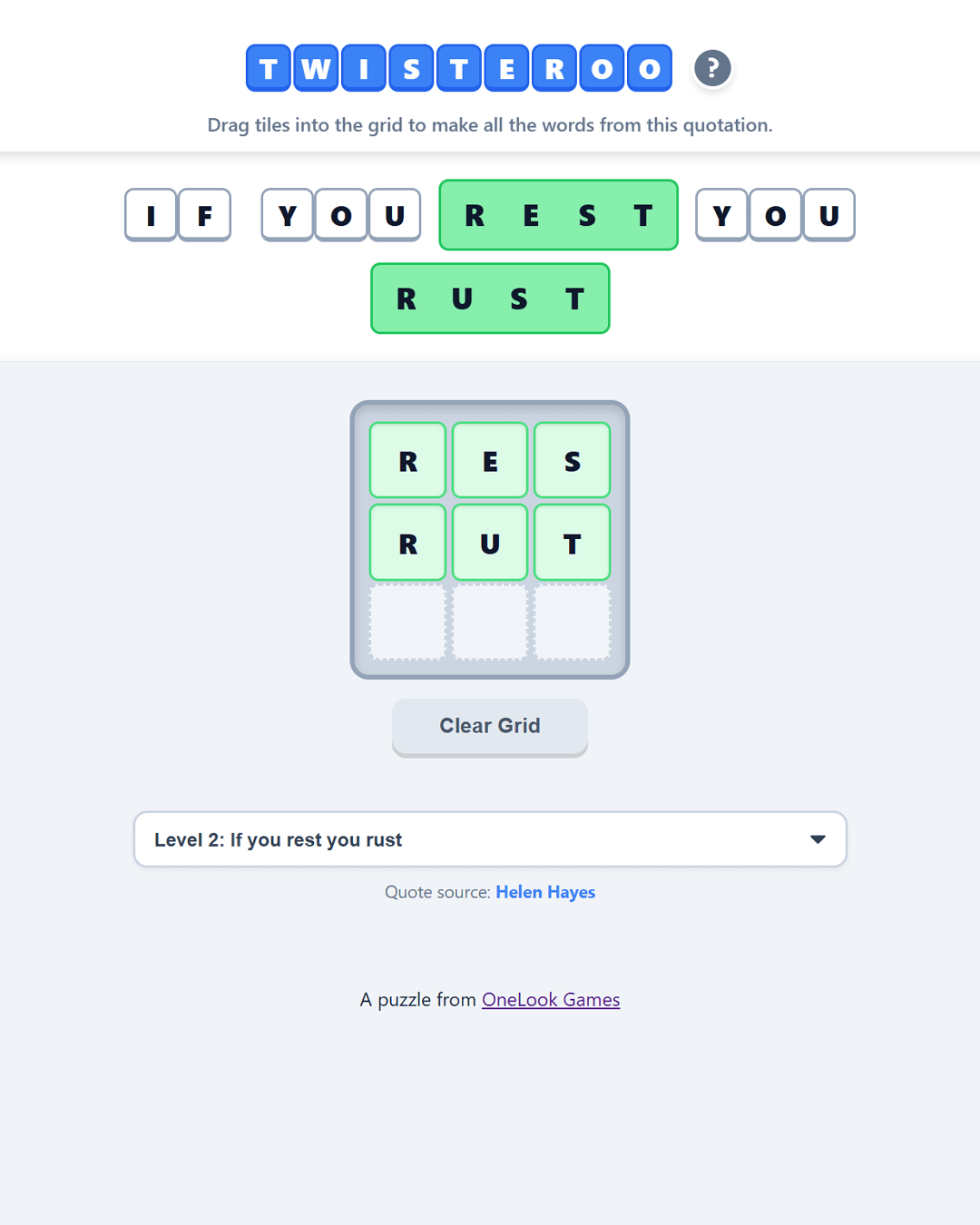Select the I tile from the word IF
The width and height of the screenshot is (980, 1225).
click(151, 215)
